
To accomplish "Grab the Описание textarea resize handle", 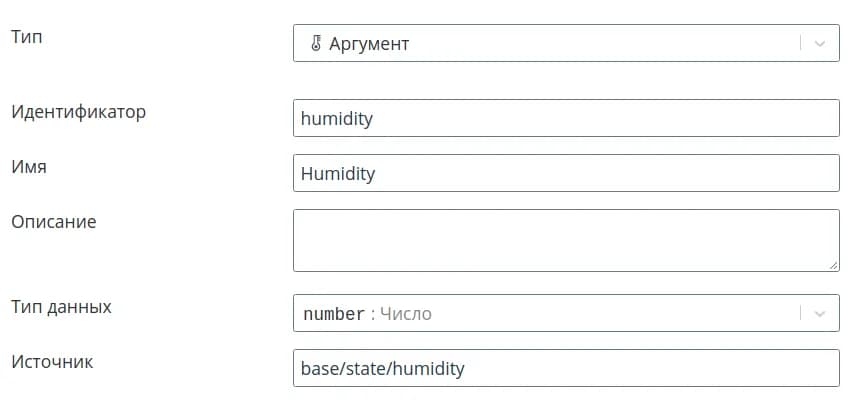I will tap(833, 265).
